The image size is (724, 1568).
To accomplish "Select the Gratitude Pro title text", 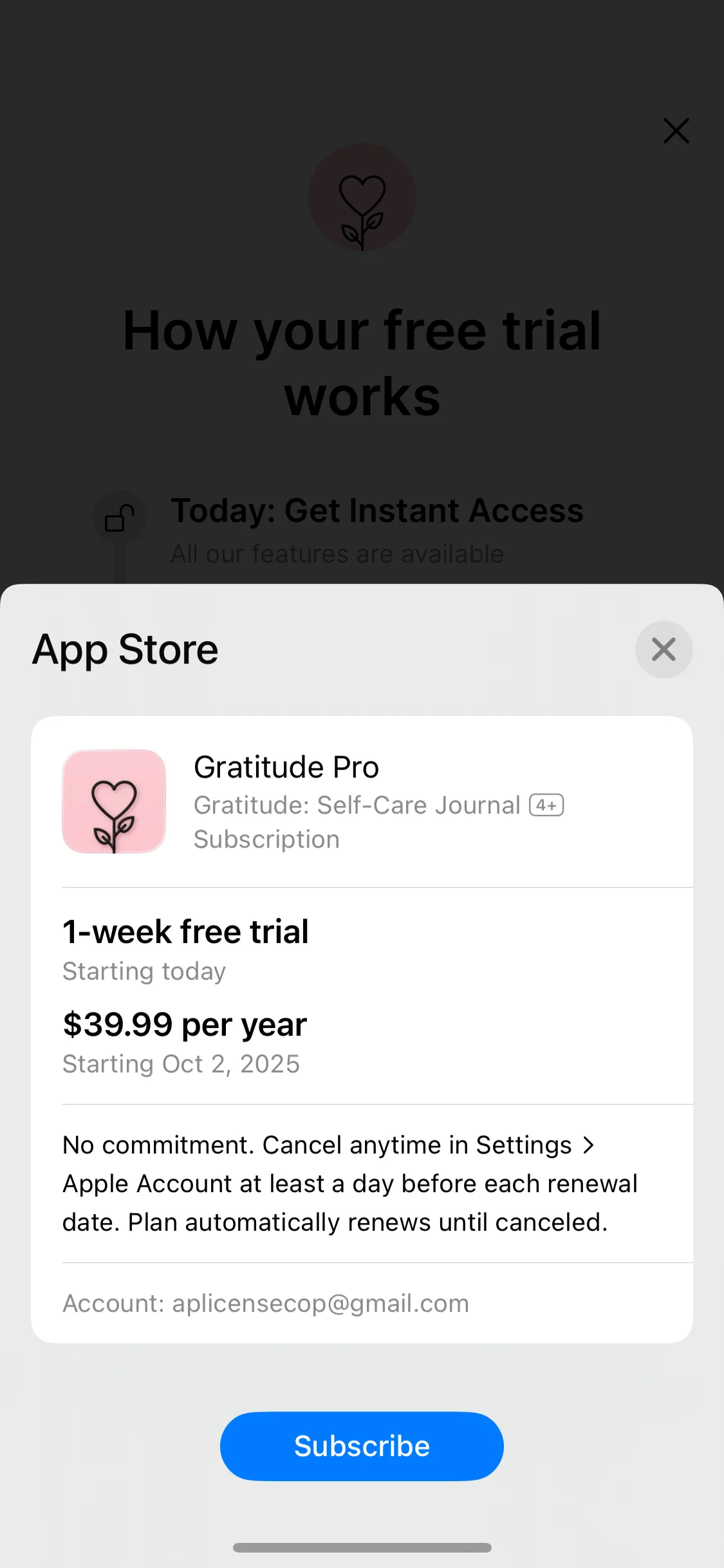I will pyautogui.click(x=286, y=767).
